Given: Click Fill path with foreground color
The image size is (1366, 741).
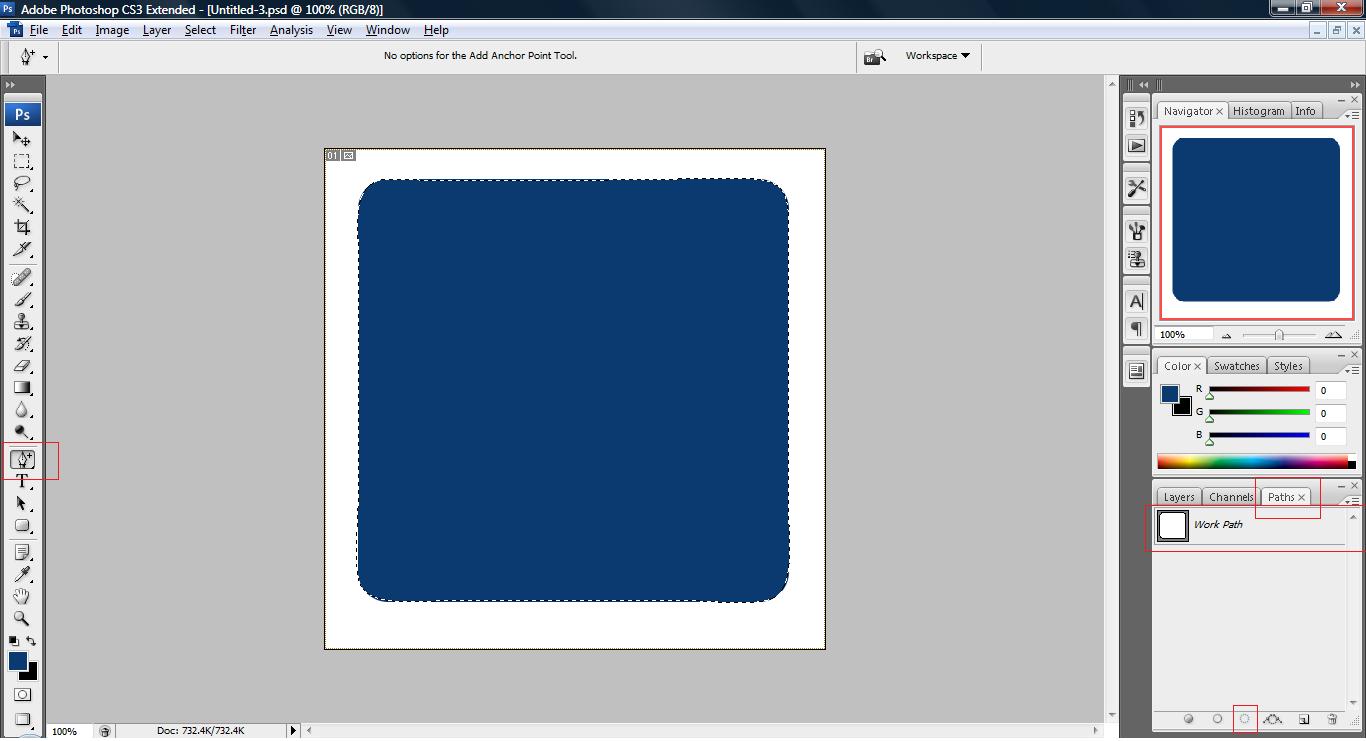Looking at the screenshot, I should (x=1189, y=719).
